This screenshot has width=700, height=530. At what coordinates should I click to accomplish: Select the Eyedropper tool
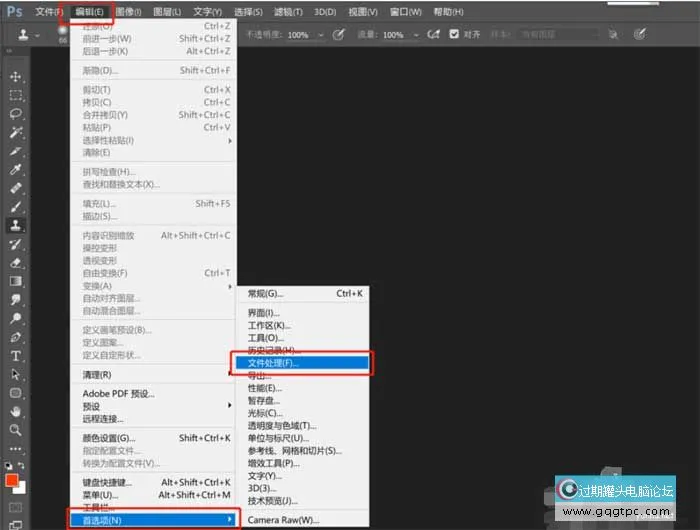[x=16, y=169]
